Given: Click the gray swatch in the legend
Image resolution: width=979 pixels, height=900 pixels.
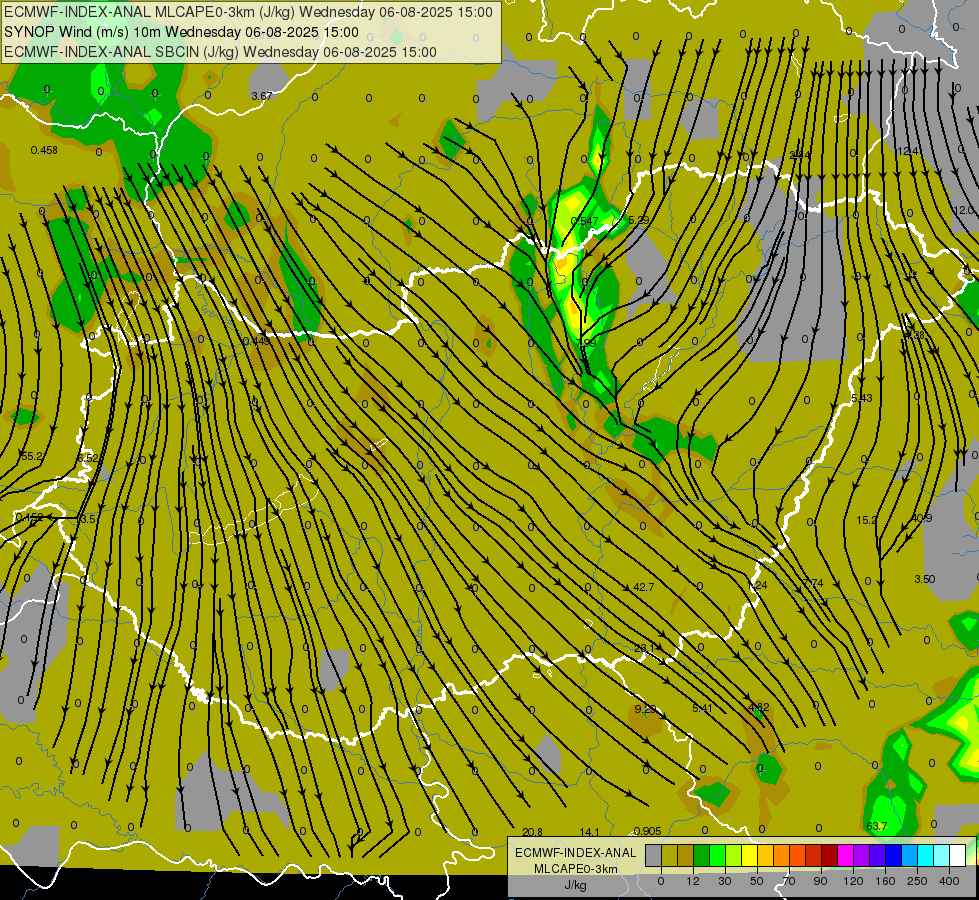Looking at the screenshot, I should point(654,855).
